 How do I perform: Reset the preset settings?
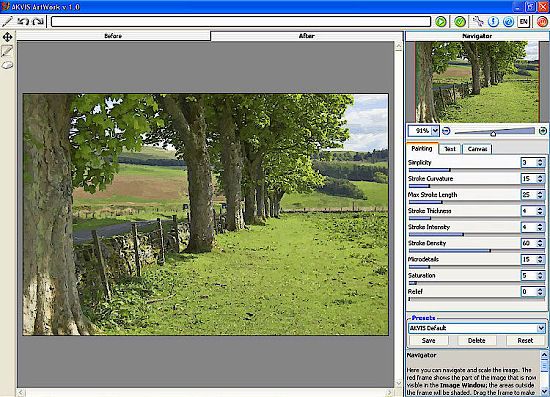tap(525, 341)
